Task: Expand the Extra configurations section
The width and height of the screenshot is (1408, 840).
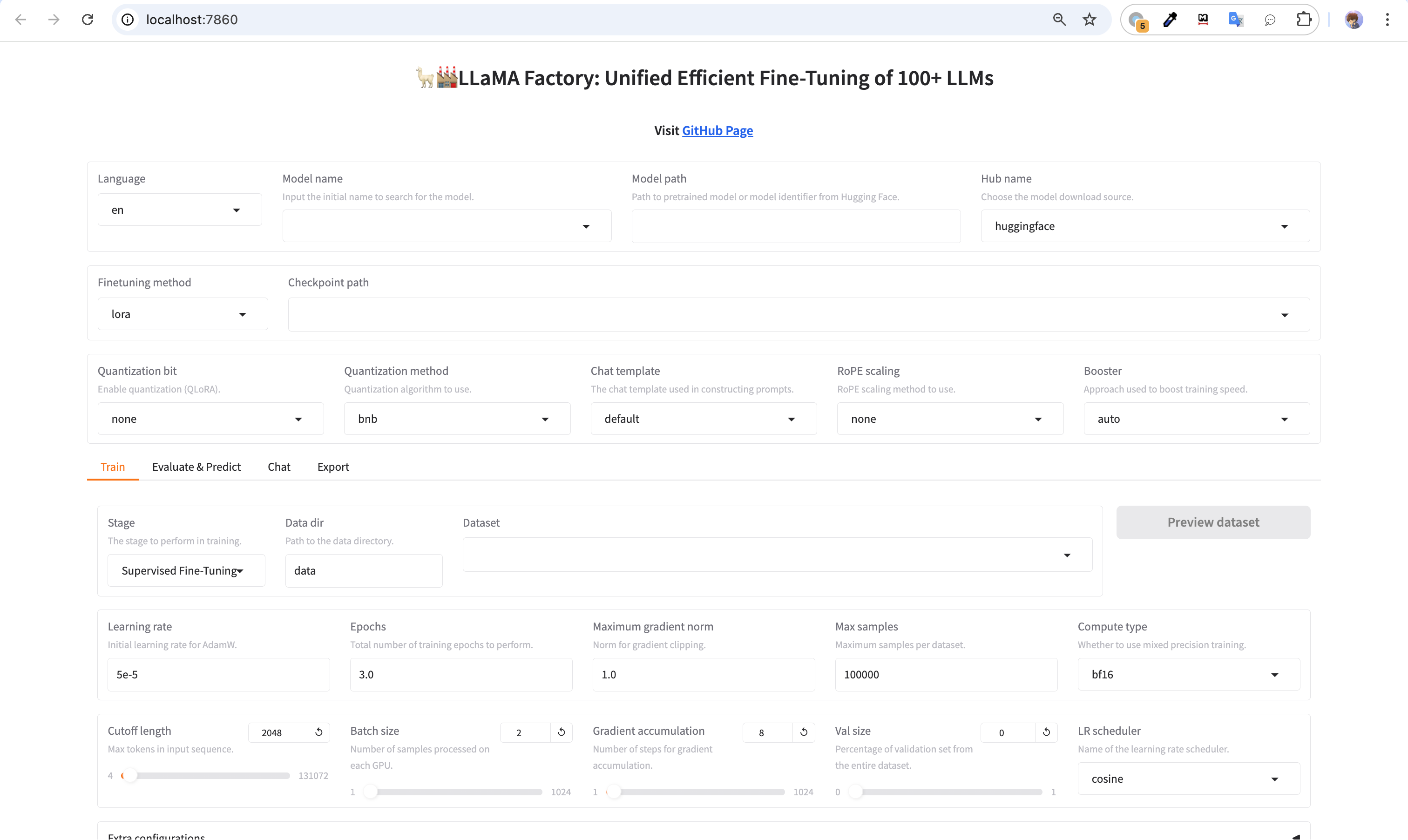Action: pos(704,834)
